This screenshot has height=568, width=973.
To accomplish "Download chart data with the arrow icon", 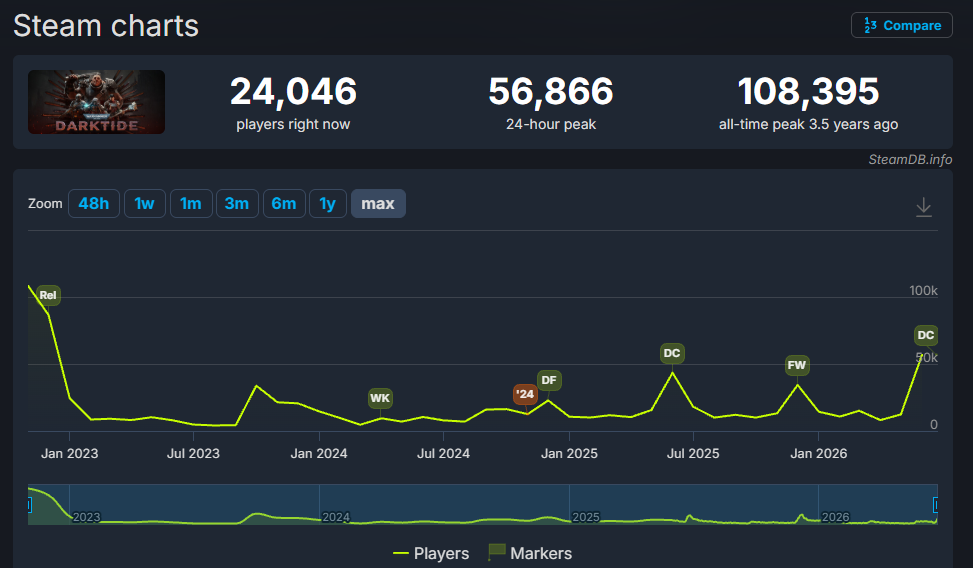I will (923, 207).
